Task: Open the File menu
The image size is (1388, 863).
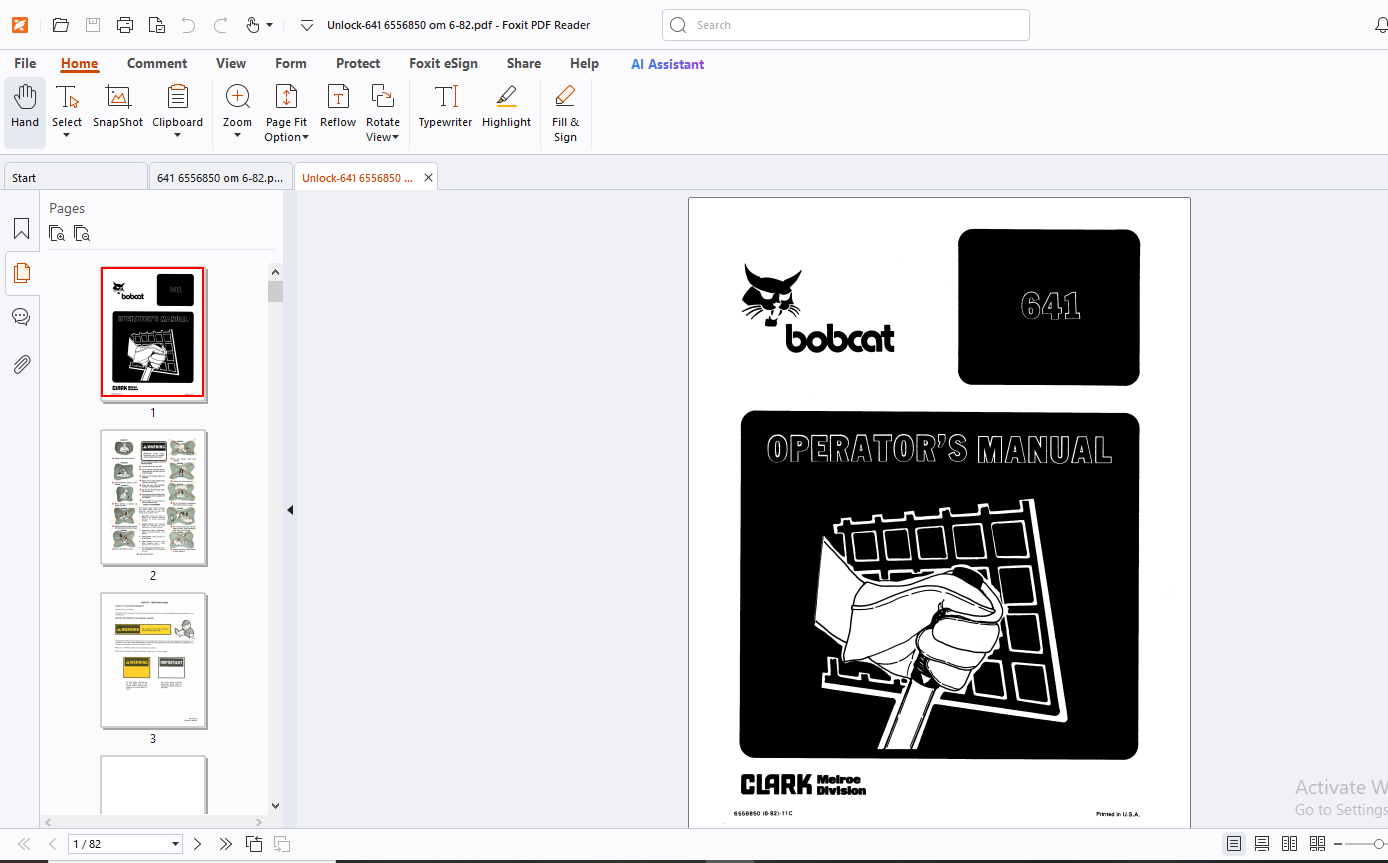Action: [x=25, y=63]
